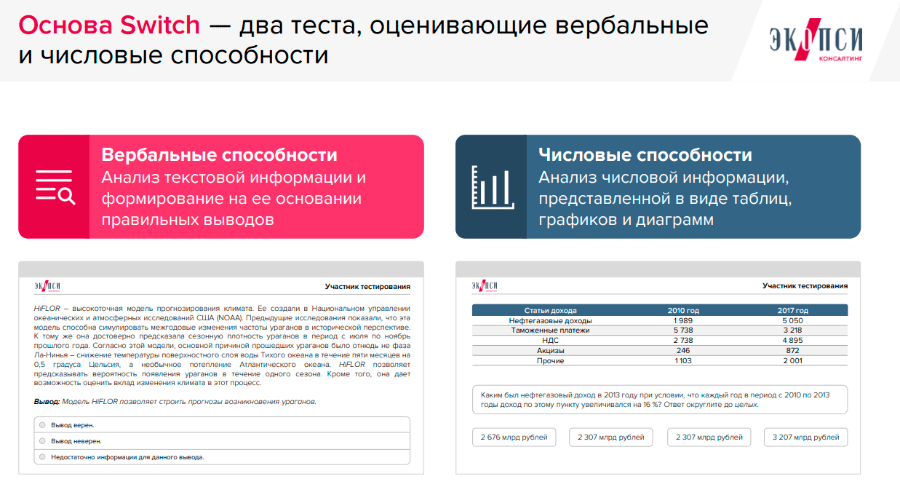
Task: Click the 'Прочие' table row label
Action: (x=550, y=361)
